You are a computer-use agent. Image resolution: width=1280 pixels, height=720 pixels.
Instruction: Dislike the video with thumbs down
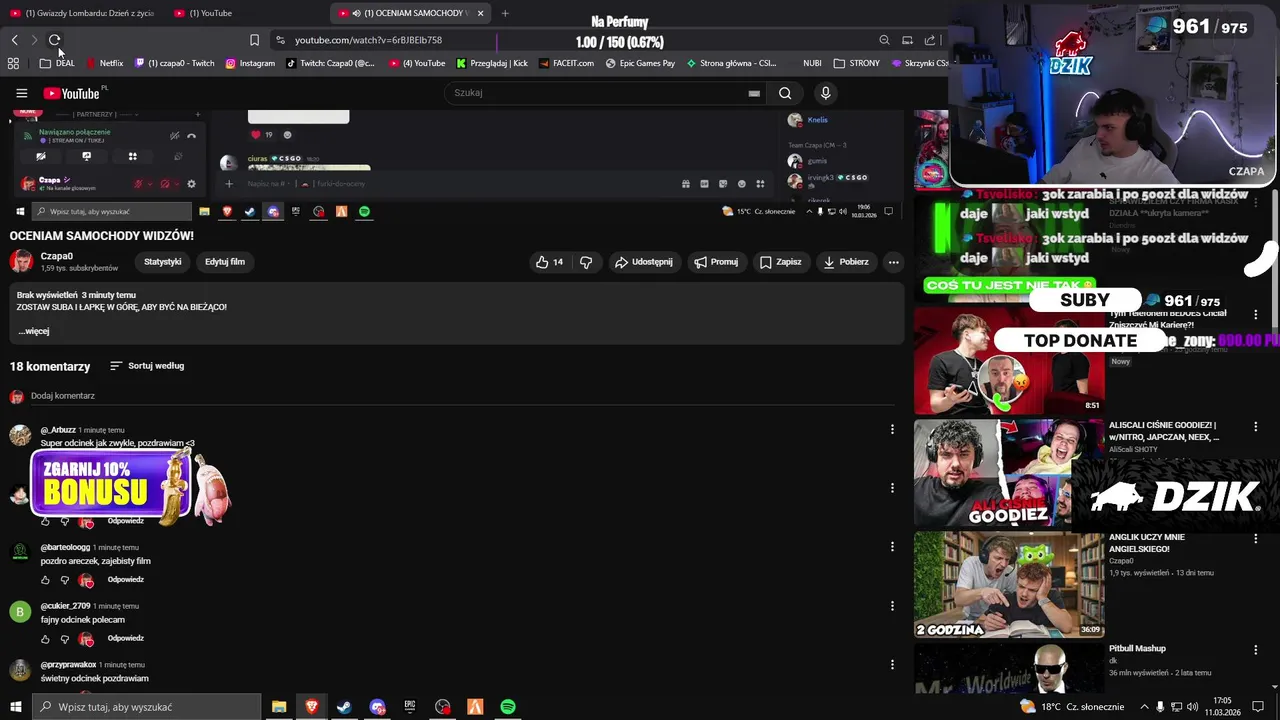point(586,262)
